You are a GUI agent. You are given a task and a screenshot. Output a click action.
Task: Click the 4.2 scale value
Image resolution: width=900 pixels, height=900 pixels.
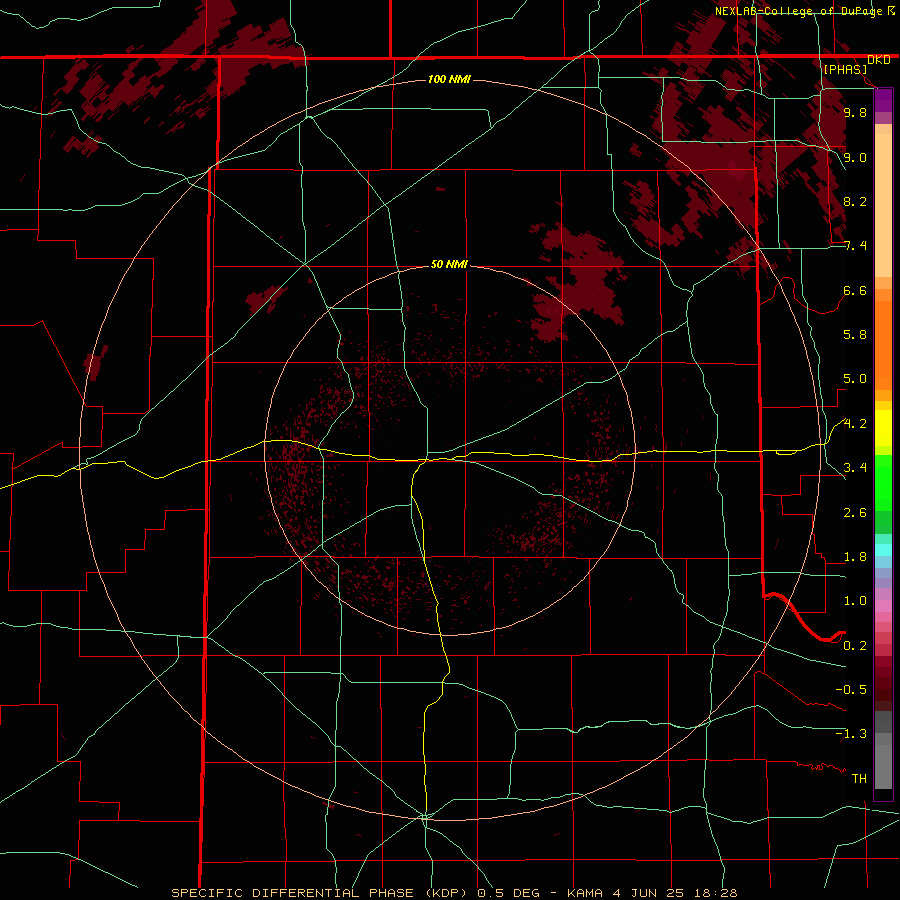pos(855,424)
